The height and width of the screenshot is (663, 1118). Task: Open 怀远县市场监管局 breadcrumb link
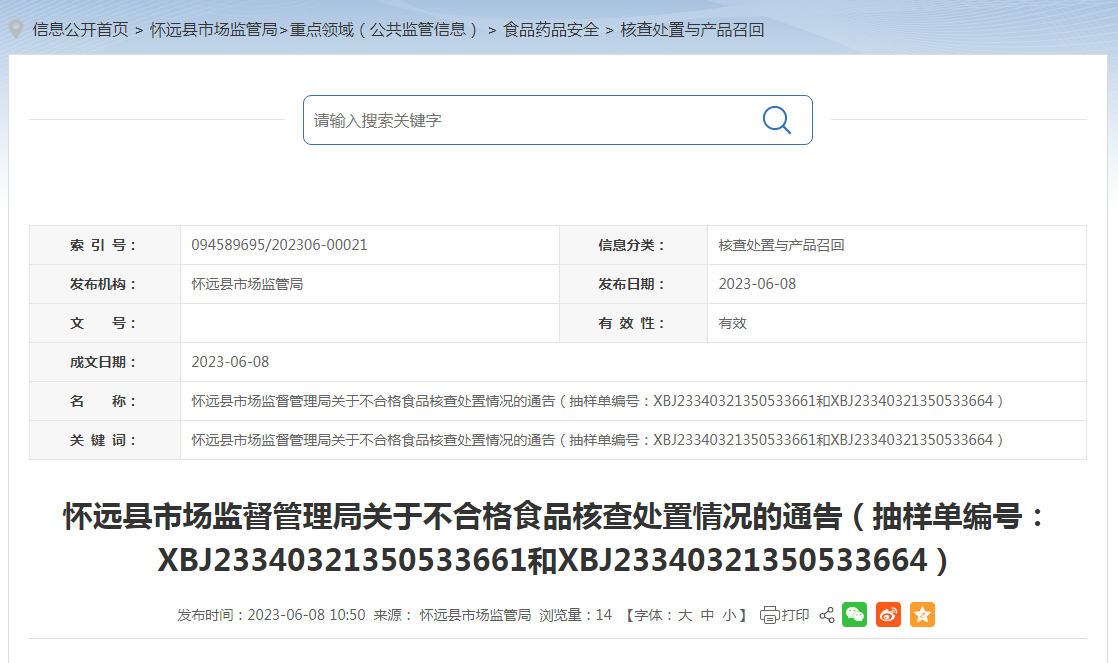tap(213, 30)
